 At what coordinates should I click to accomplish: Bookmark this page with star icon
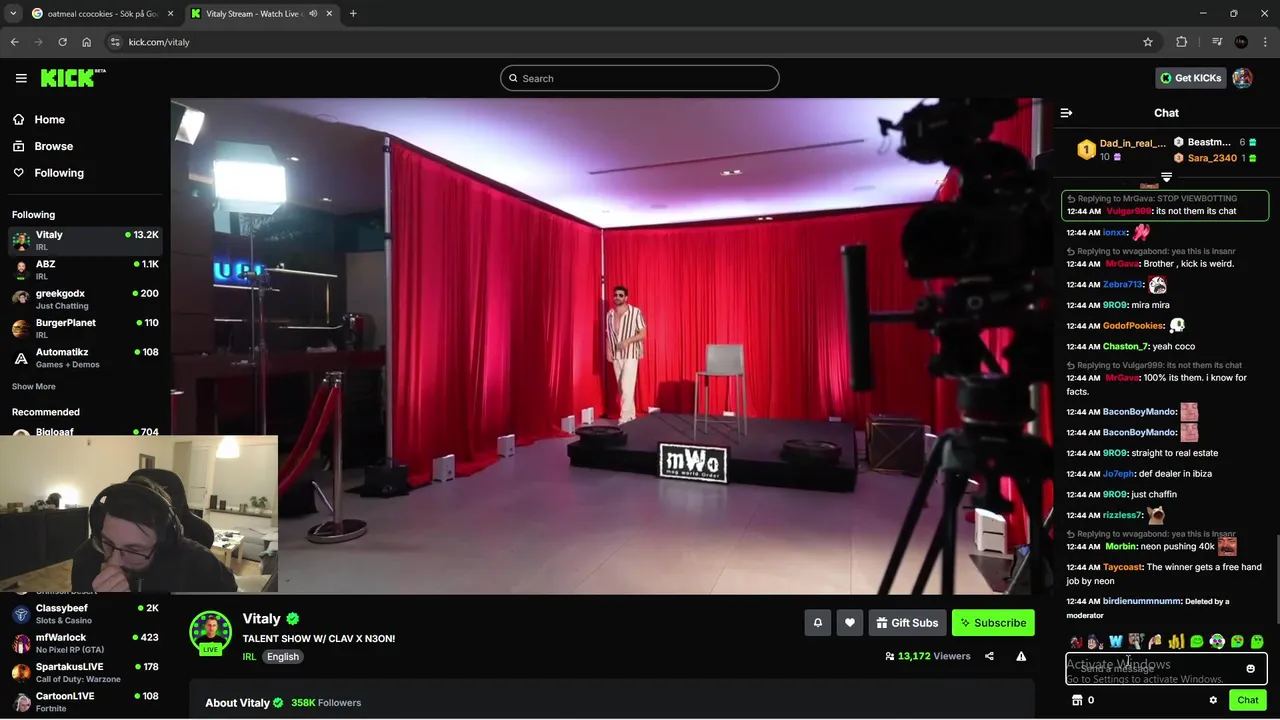tap(1148, 42)
